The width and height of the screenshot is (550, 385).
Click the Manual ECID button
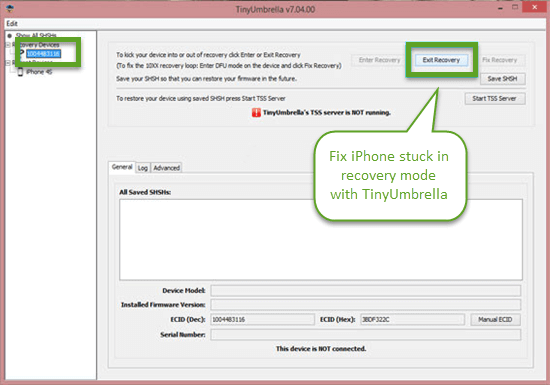coord(495,319)
